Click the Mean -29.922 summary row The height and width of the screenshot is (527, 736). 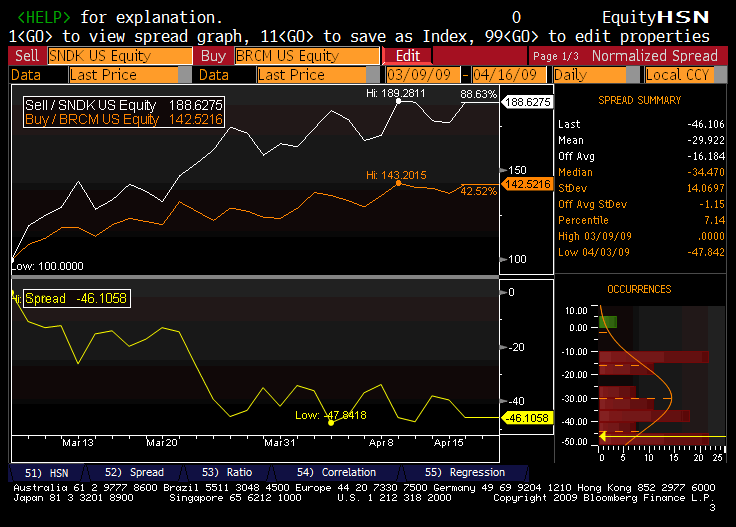click(x=641, y=140)
